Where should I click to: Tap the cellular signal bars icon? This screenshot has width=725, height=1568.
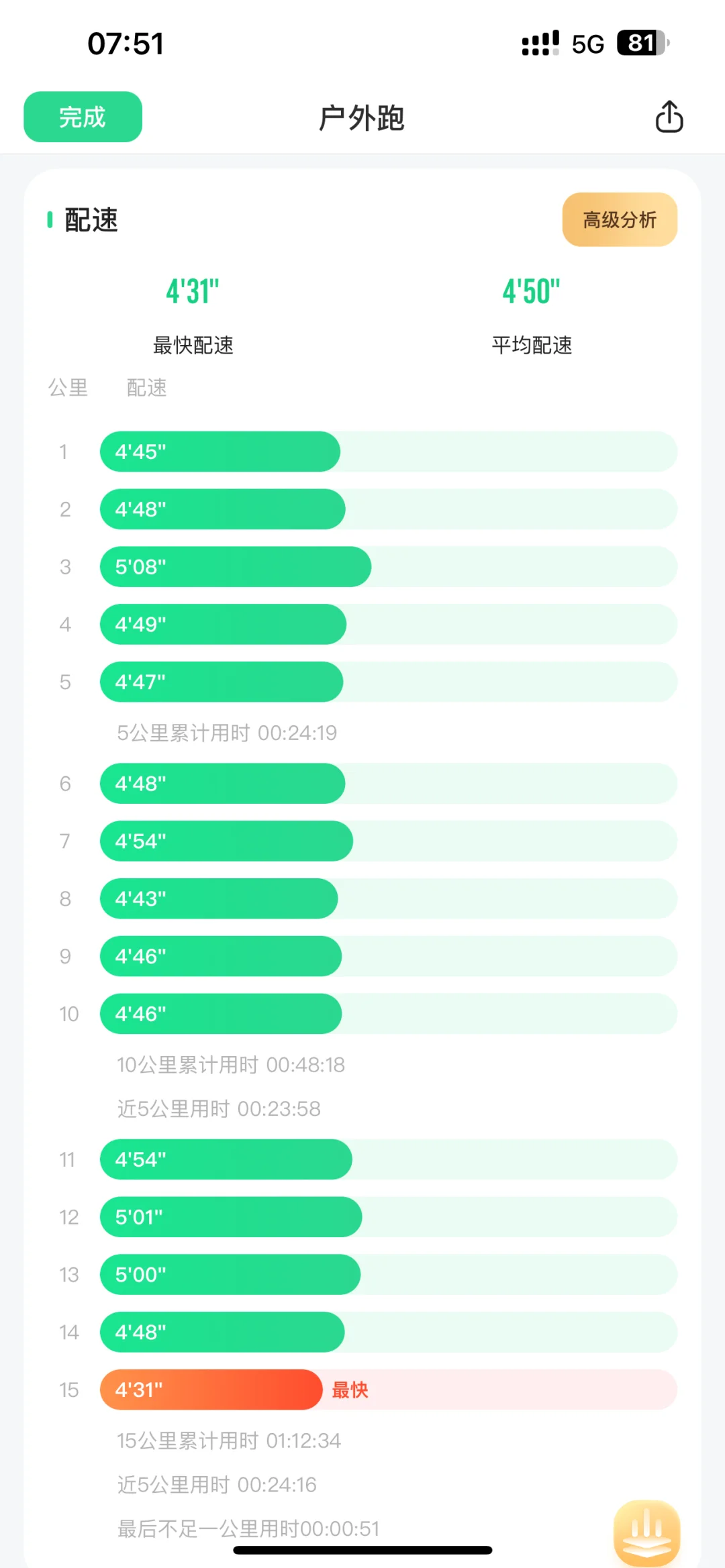click(540, 44)
